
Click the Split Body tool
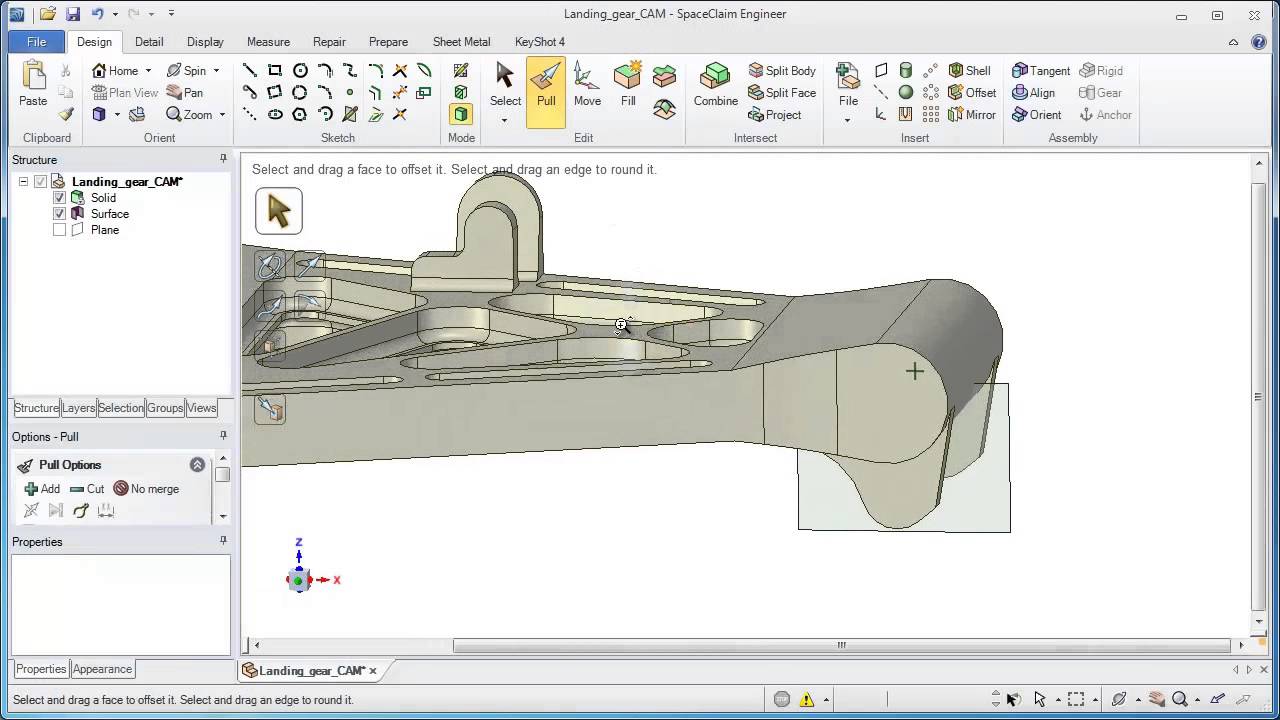(x=782, y=70)
